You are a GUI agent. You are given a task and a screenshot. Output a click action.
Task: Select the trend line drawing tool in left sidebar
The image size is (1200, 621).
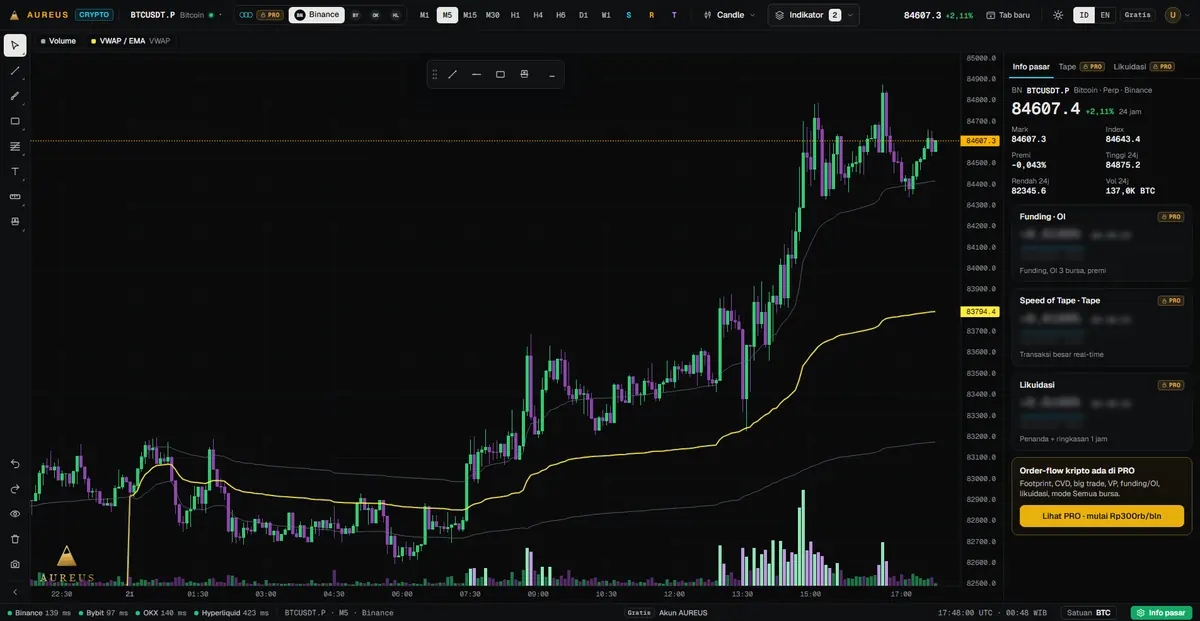pyautogui.click(x=15, y=71)
